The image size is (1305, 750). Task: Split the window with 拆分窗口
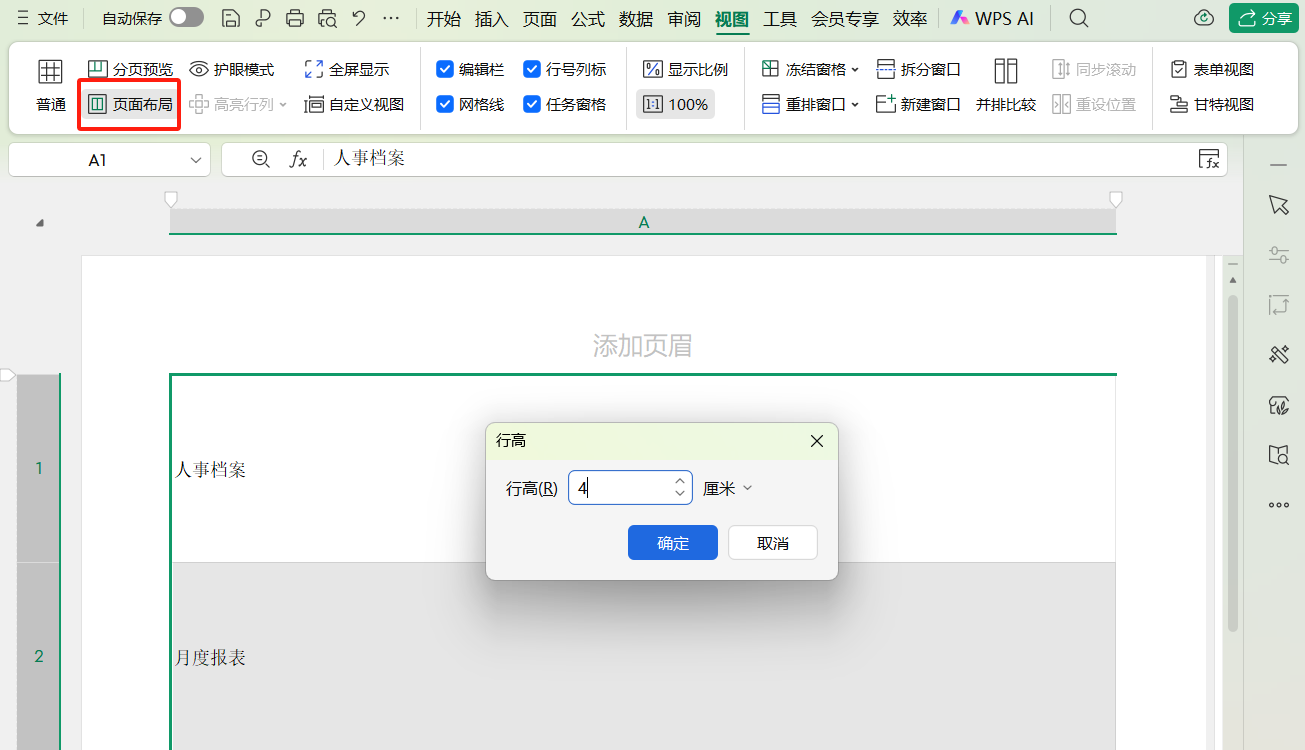coord(918,68)
